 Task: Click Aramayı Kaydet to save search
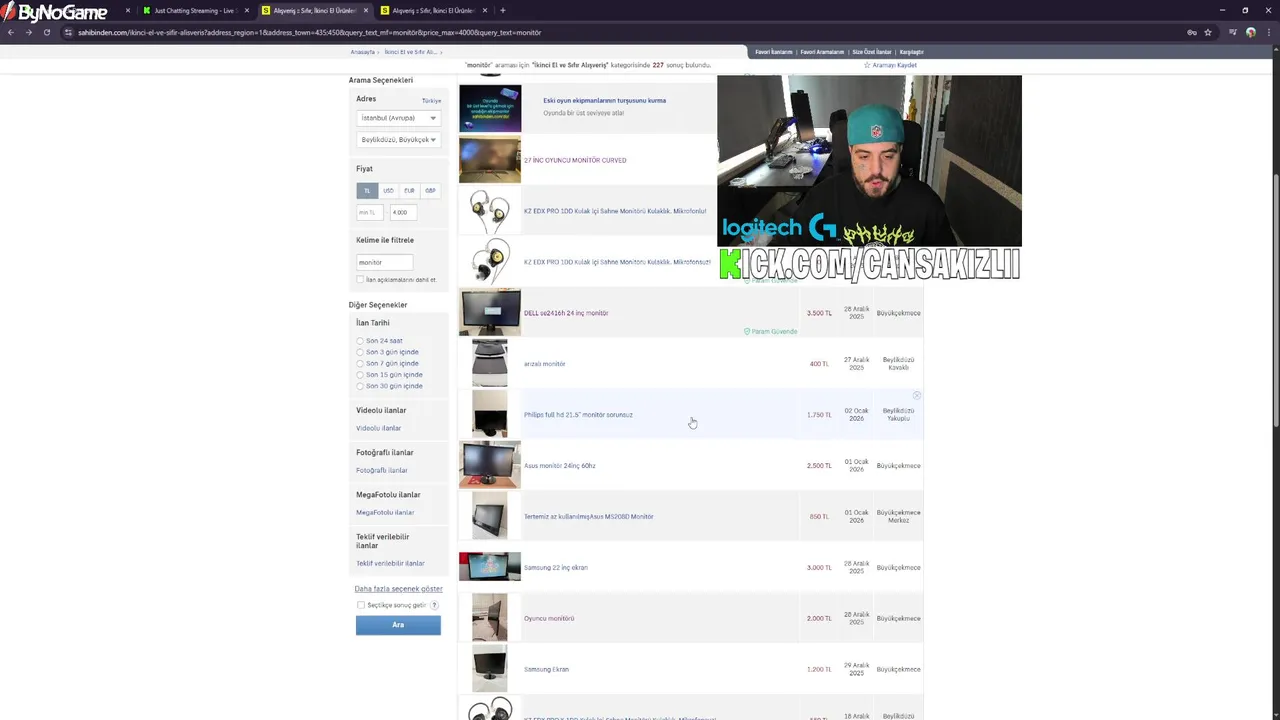pyautogui.click(x=891, y=65)
